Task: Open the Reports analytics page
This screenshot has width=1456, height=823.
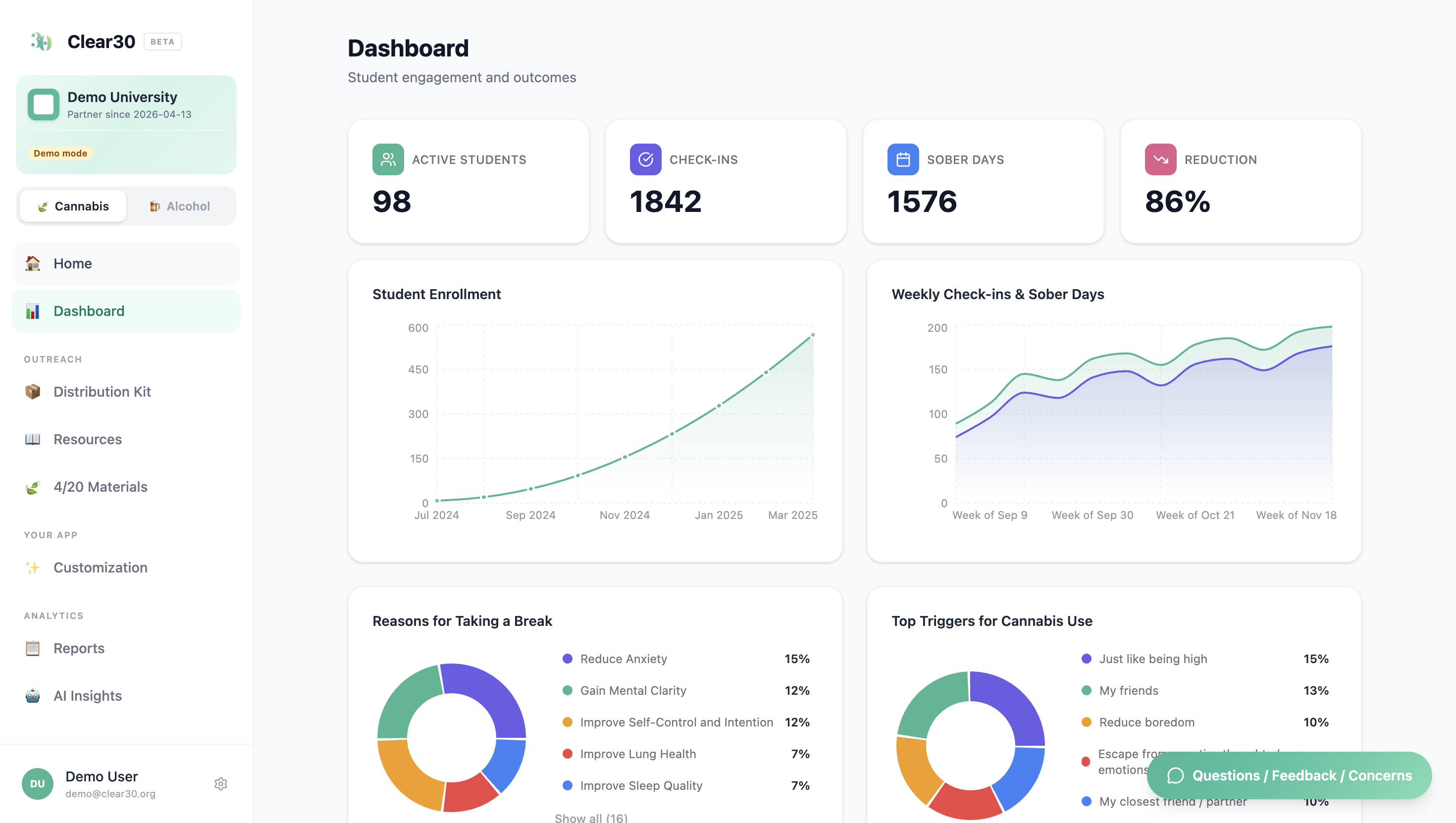Action: click(79, 648)
